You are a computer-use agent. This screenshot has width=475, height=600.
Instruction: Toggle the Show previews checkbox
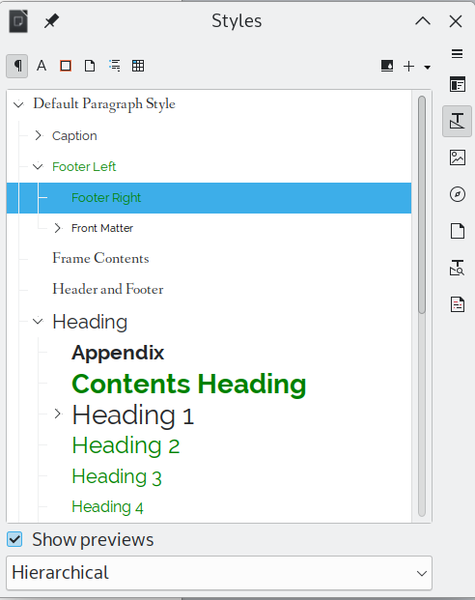point(15,540)
